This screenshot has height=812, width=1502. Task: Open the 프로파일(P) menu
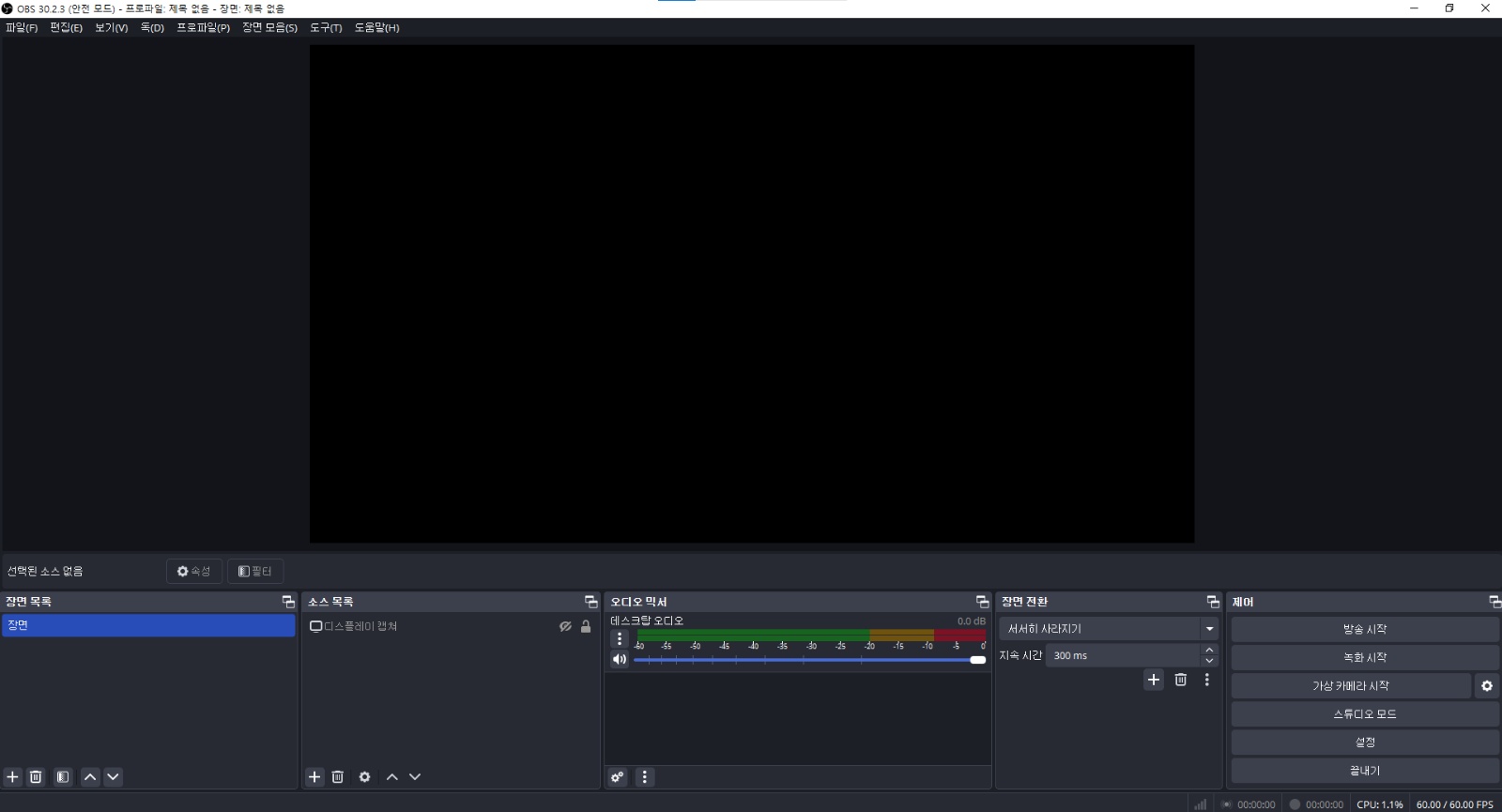click(203, 28)
